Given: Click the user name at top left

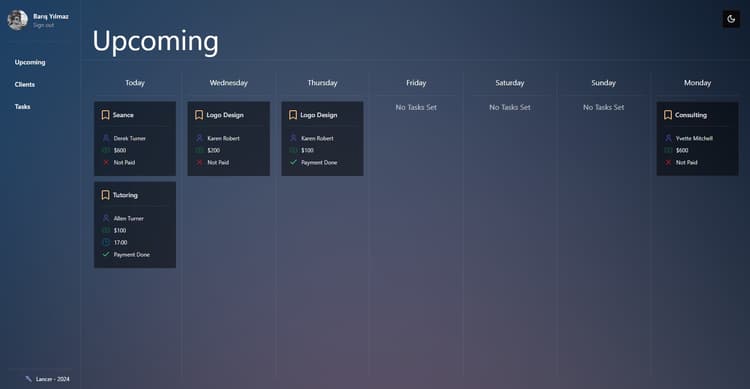Looking at the screenshot, I should coord(51,16).
